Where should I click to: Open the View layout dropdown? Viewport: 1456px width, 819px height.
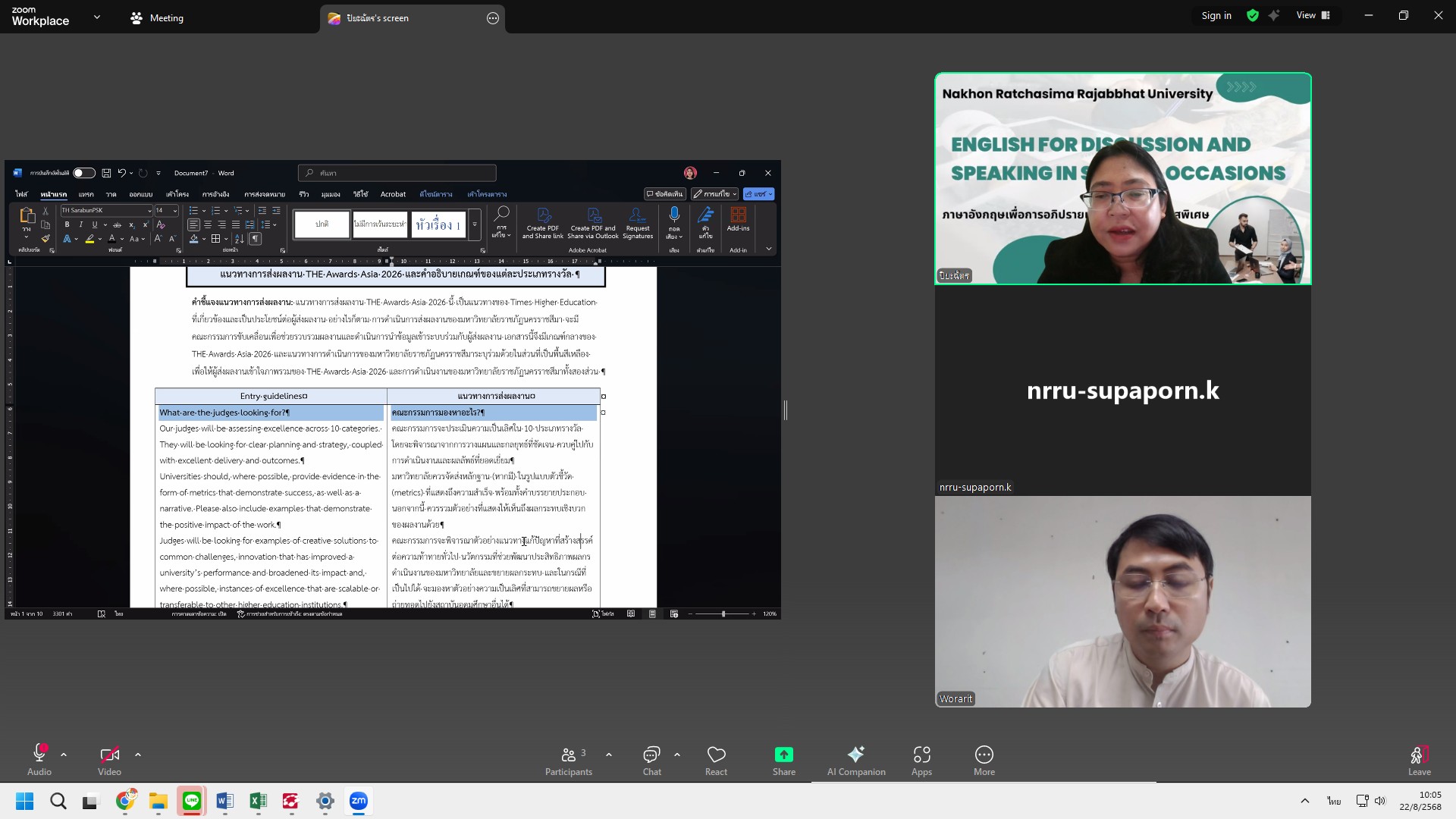point(1313,15)
